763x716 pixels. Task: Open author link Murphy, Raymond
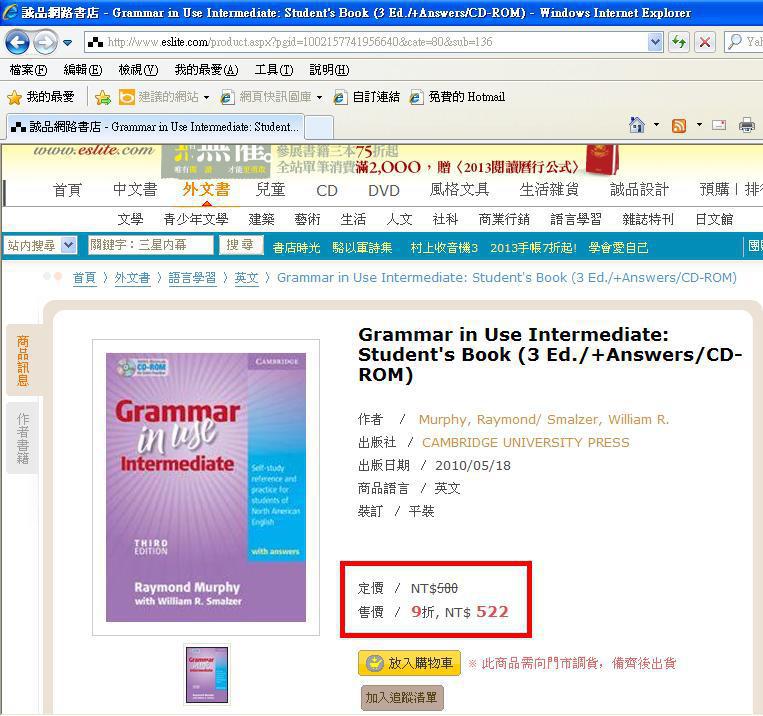477,420
